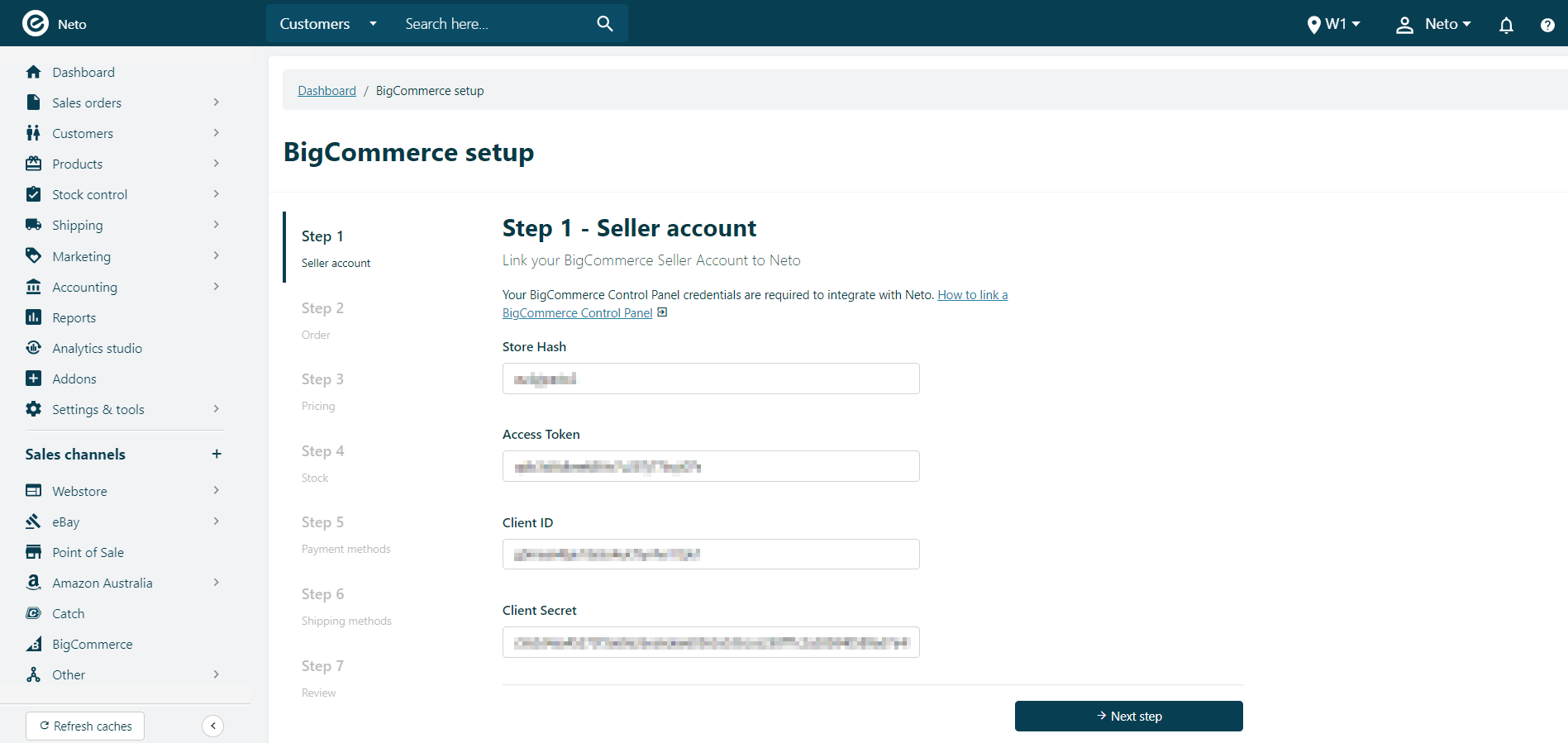Expand the Sales orders submenu
The image size is (1568, 743).
tap(217, 102)
